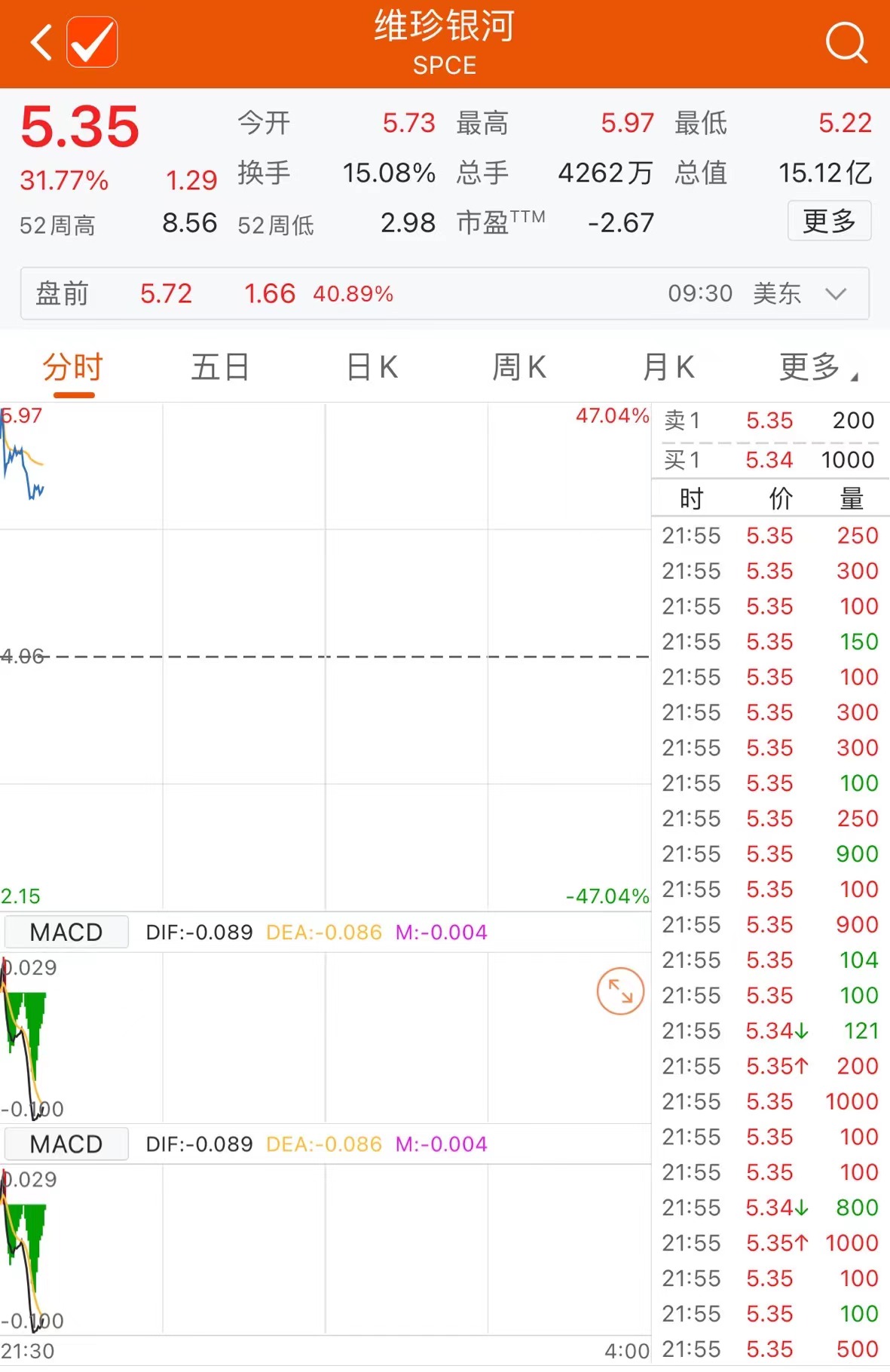Select the 周K chart tab

(x=519, y=368)
